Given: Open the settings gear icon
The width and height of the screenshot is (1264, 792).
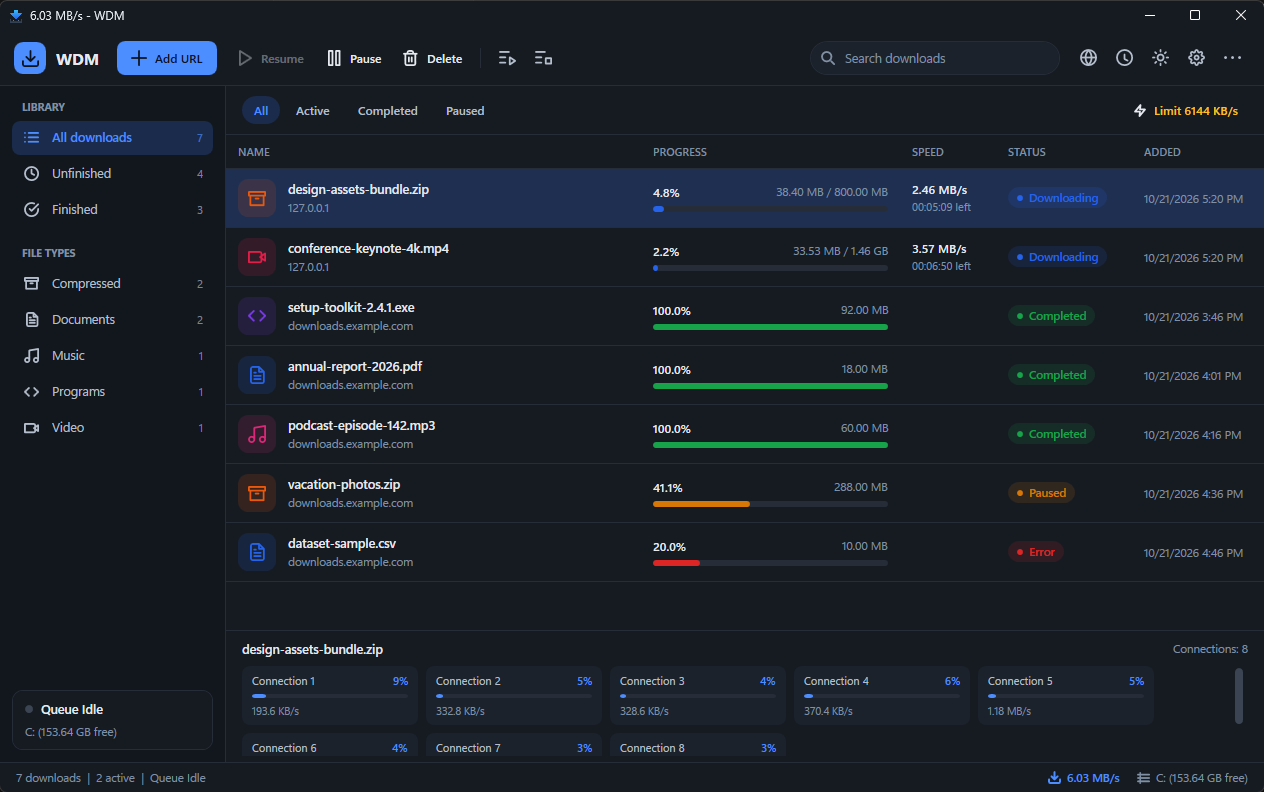Looking at the screenshot, I should click(x=1196, y=58).
